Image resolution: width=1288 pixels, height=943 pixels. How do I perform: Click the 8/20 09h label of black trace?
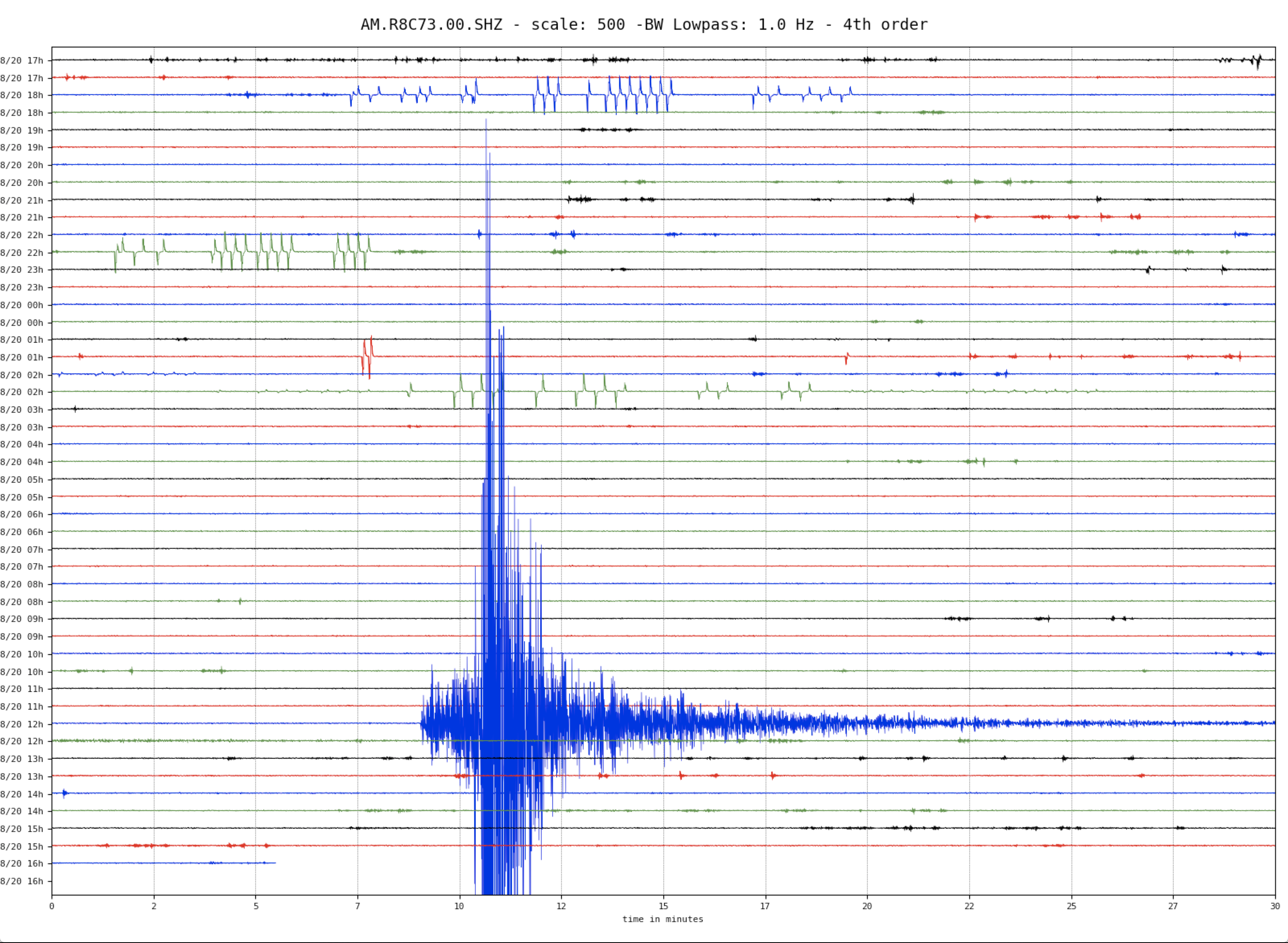22,619
